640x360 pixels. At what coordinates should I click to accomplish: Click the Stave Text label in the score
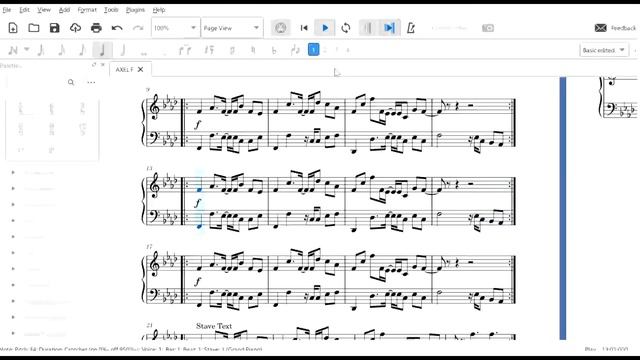(214, 326)
